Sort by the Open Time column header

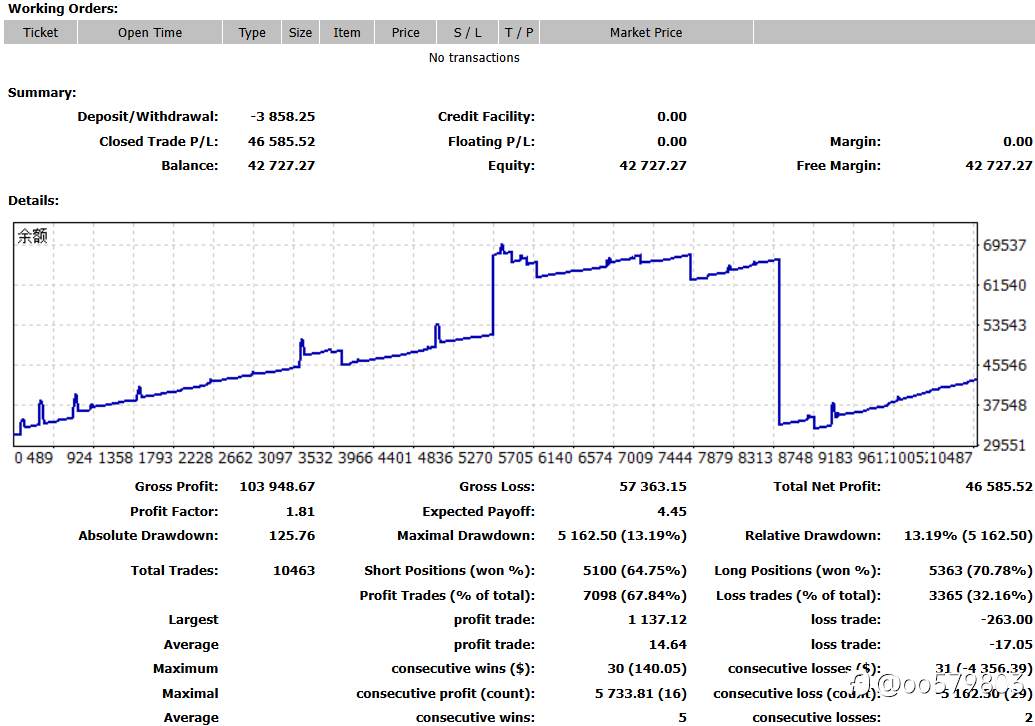[150, 32]
